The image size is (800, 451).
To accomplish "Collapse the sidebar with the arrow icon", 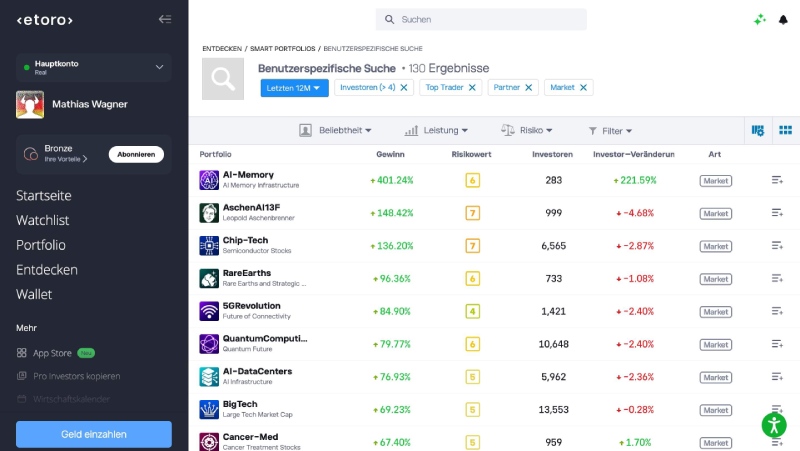I will click(165, 19).
